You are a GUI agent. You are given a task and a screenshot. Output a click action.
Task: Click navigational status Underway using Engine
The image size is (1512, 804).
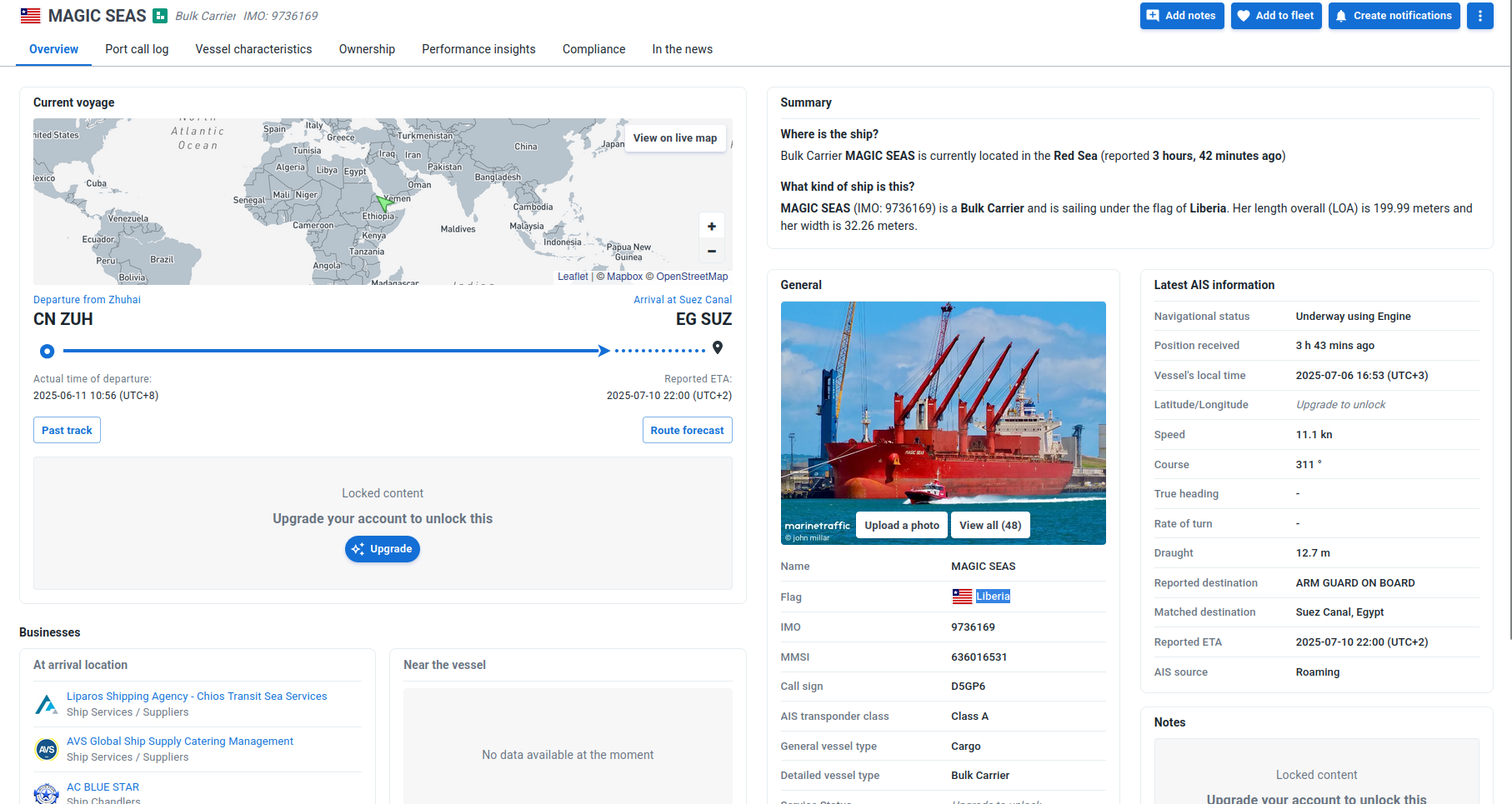(x=1353, y=317)
